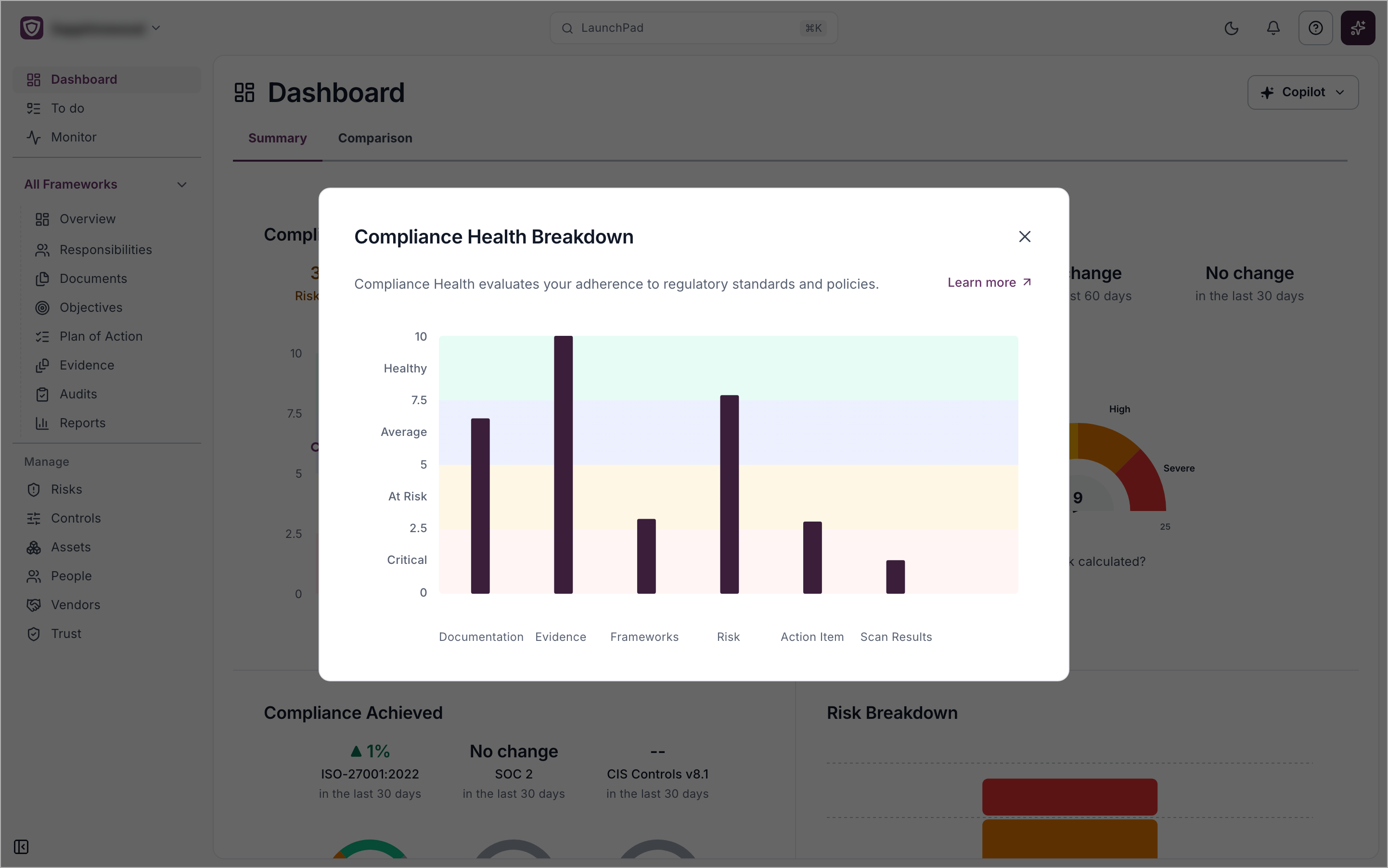Viewport: 1388px width, 868px height.
Task: Click the ISO-27001:2022 label
Action: tap(370, 775)
